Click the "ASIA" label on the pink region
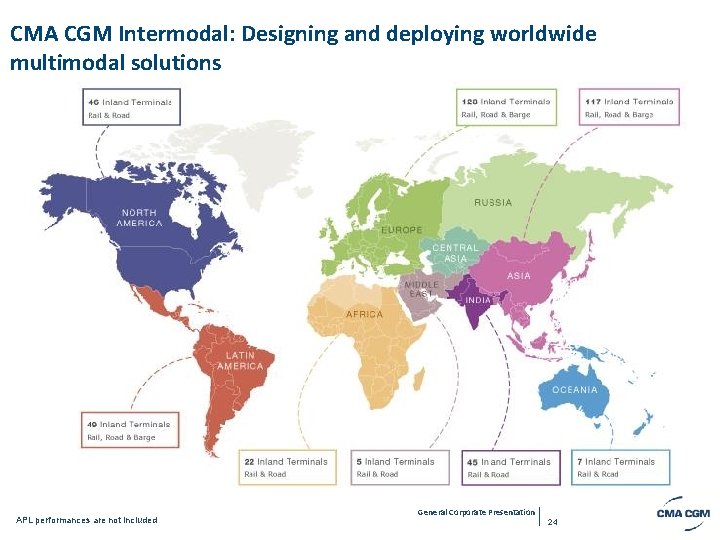The height and width of the screenshot is (540, 720). (x=519, y=276)
